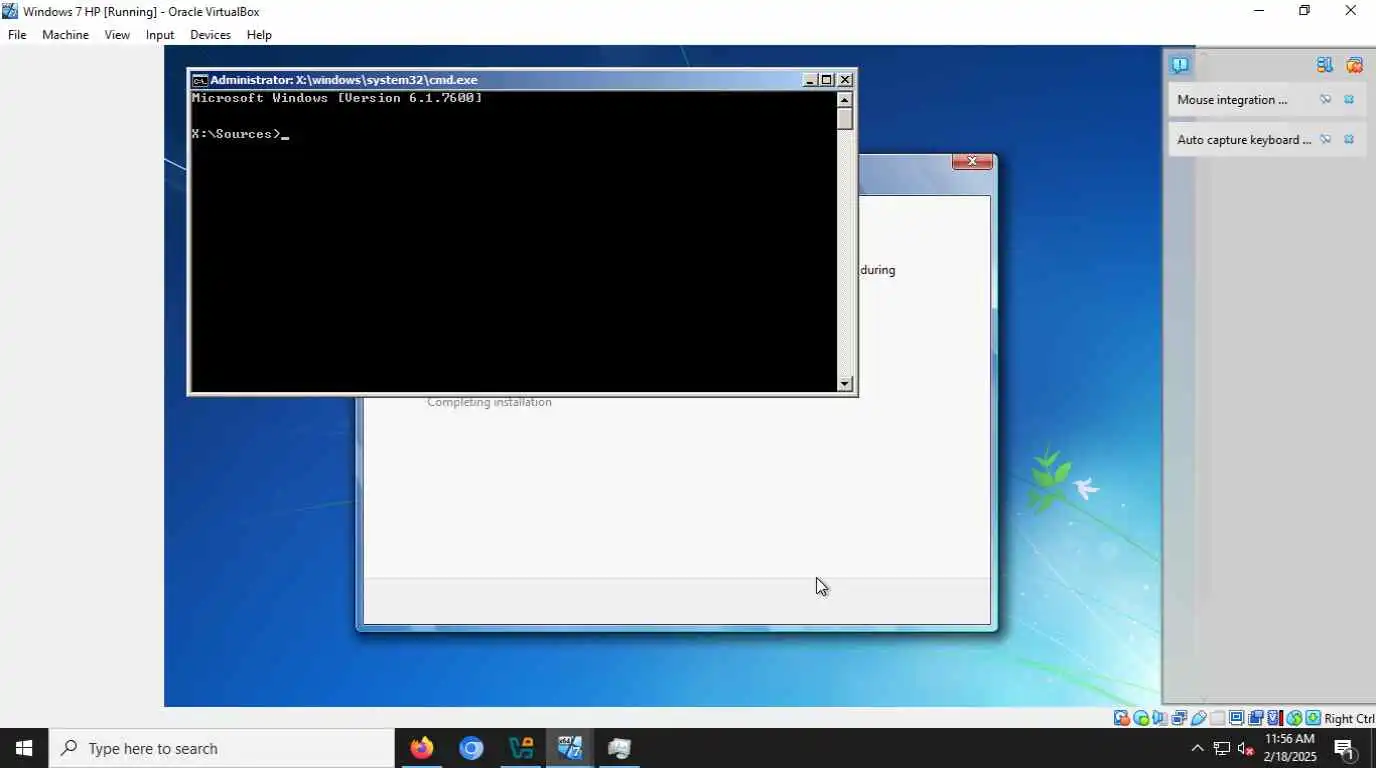The image size is (1376, 768).
Task: Open Firefox from the taskbar
Action: tap(422, 748)
